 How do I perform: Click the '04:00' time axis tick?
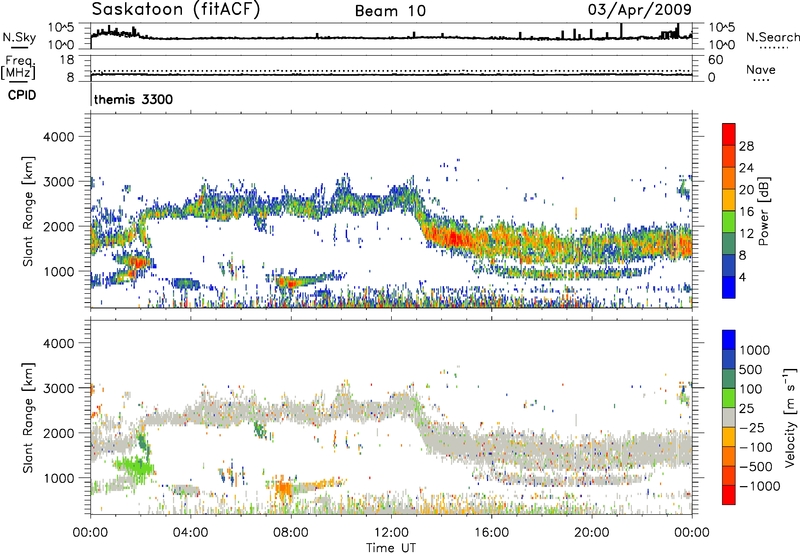[191, 533]
